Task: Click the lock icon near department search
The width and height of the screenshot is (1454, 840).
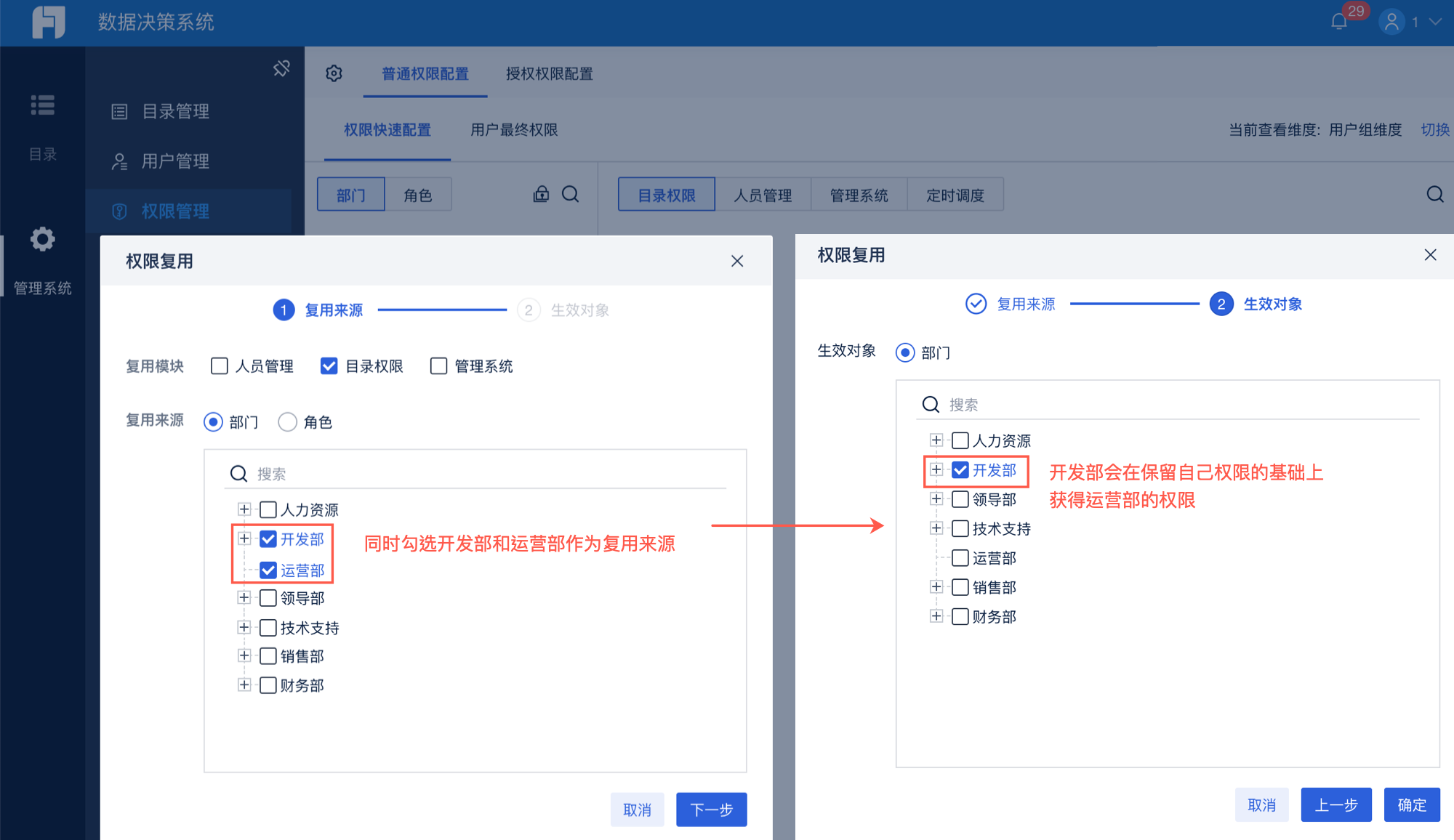Action: [541, 194]
